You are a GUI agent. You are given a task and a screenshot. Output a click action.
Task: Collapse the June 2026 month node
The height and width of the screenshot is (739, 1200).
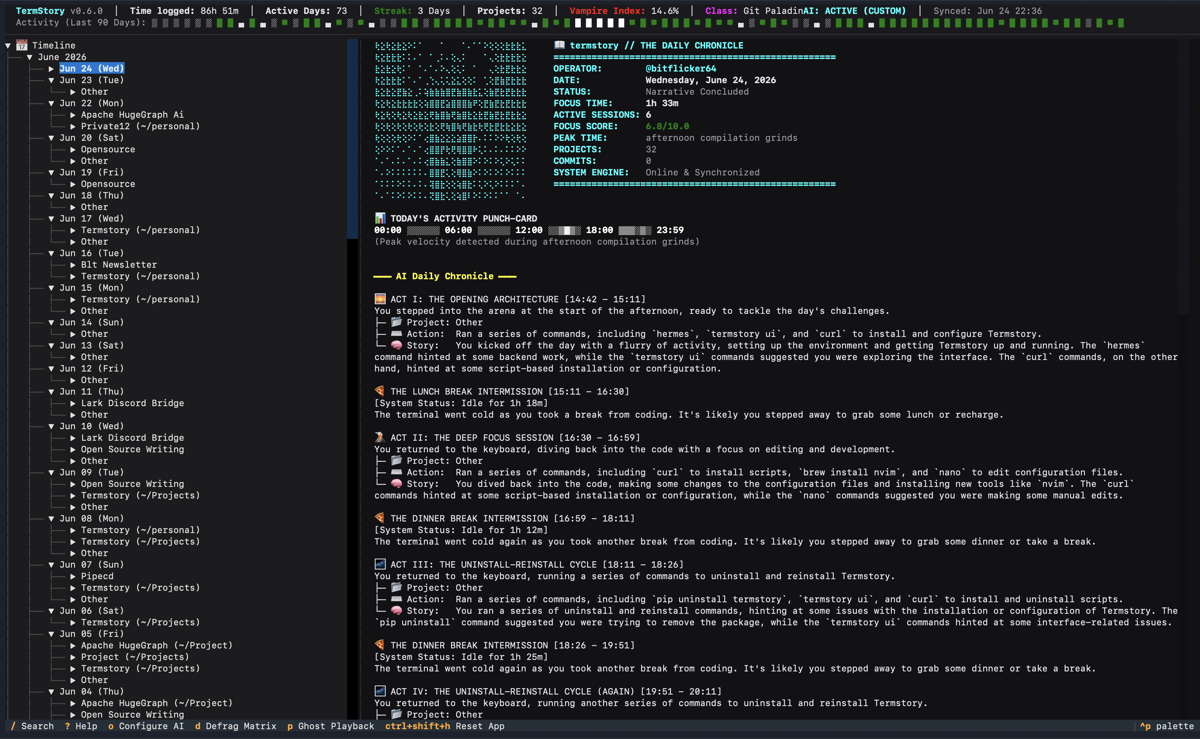point(30,57)
